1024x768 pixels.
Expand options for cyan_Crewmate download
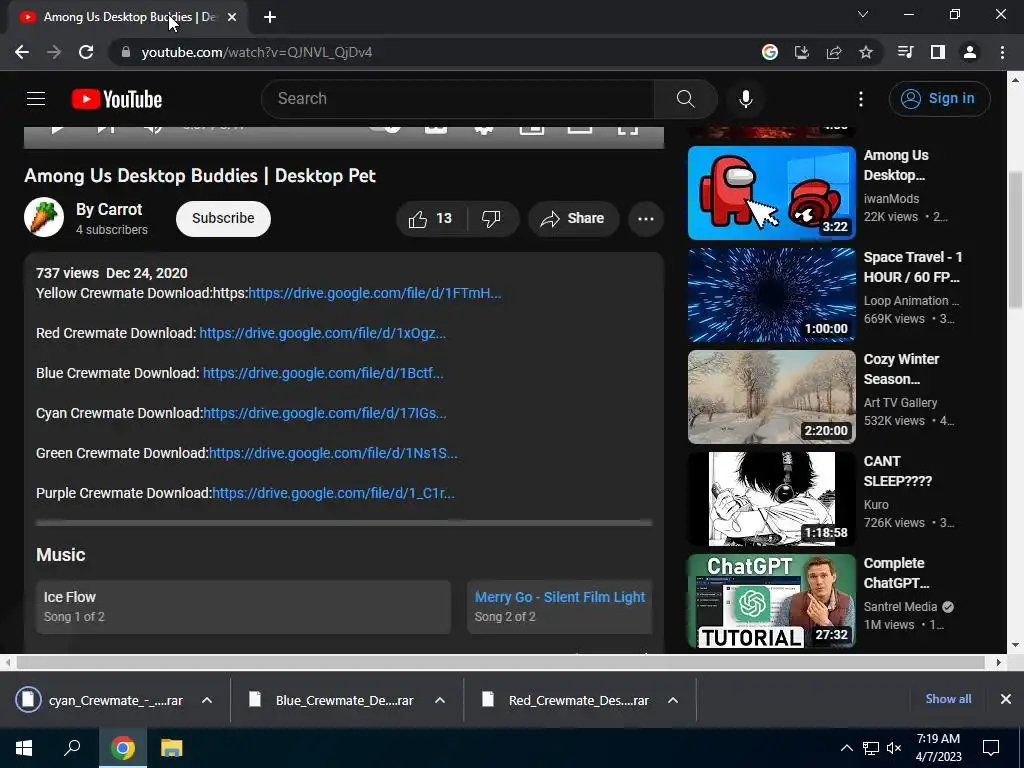click(207, 700)
